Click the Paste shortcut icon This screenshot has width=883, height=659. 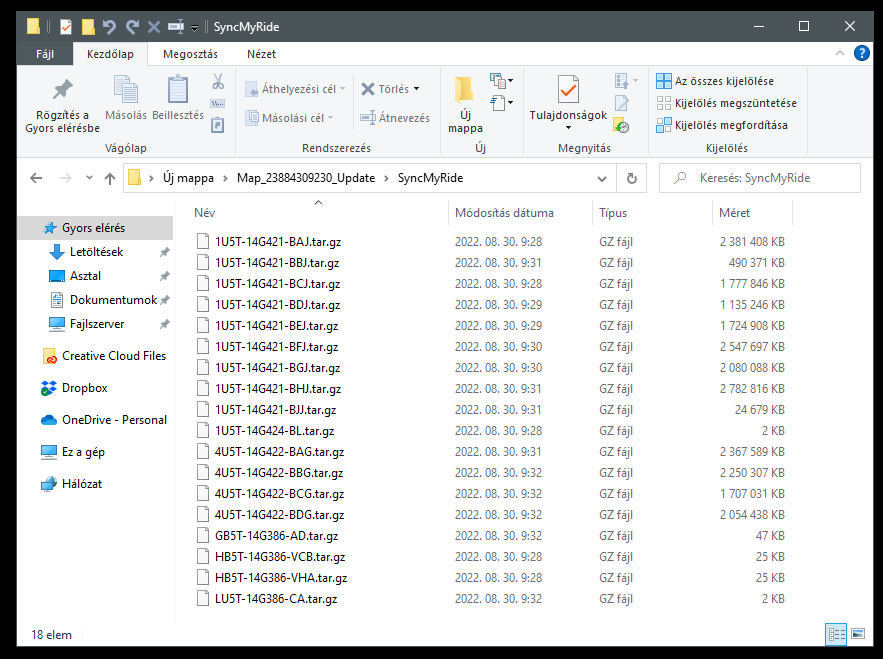tap(217, 124)
